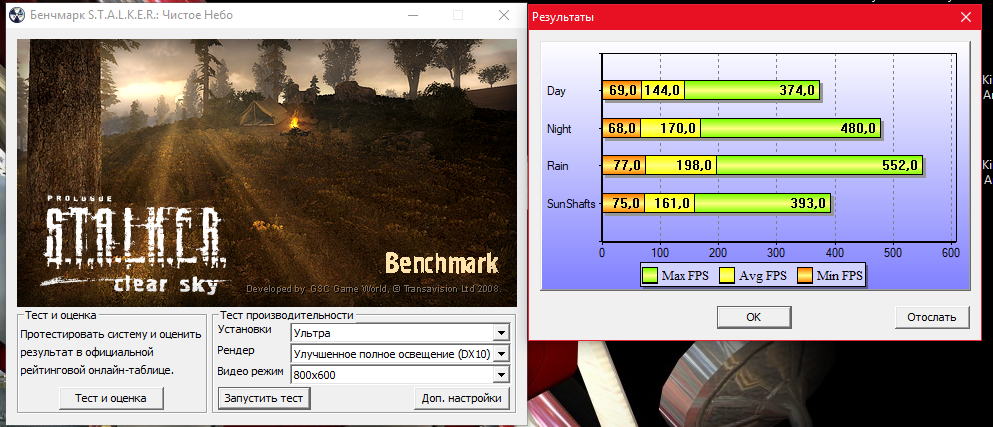Click the 800x600 video mode combo box
993x427 pixels.
point(399,375)
